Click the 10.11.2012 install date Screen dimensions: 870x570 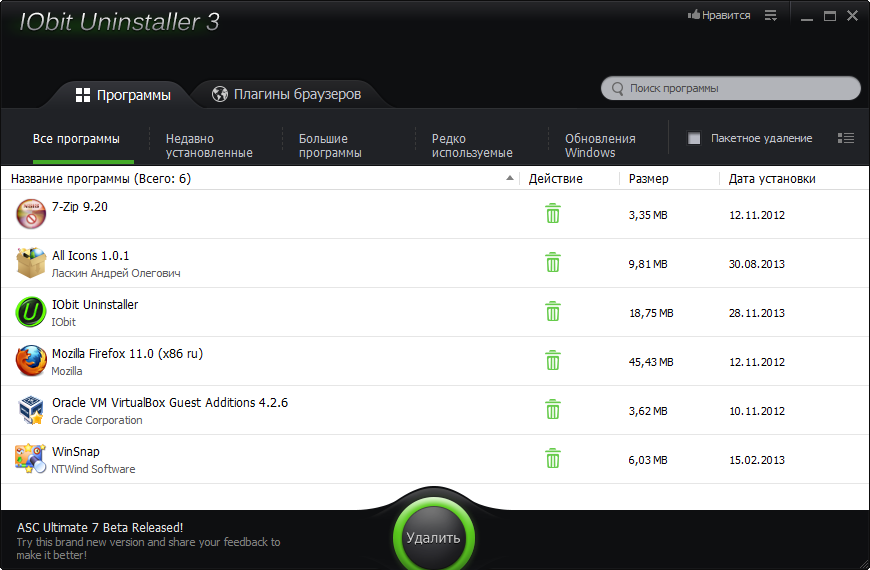(757, 411)
